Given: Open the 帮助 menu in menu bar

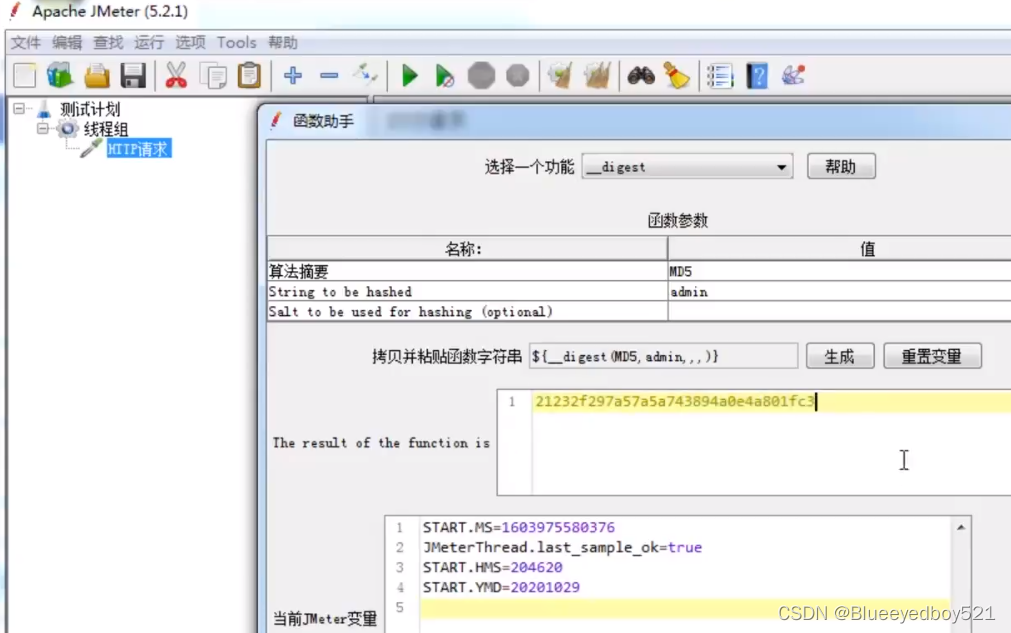Looking at the screenshot, I should 282,43.
